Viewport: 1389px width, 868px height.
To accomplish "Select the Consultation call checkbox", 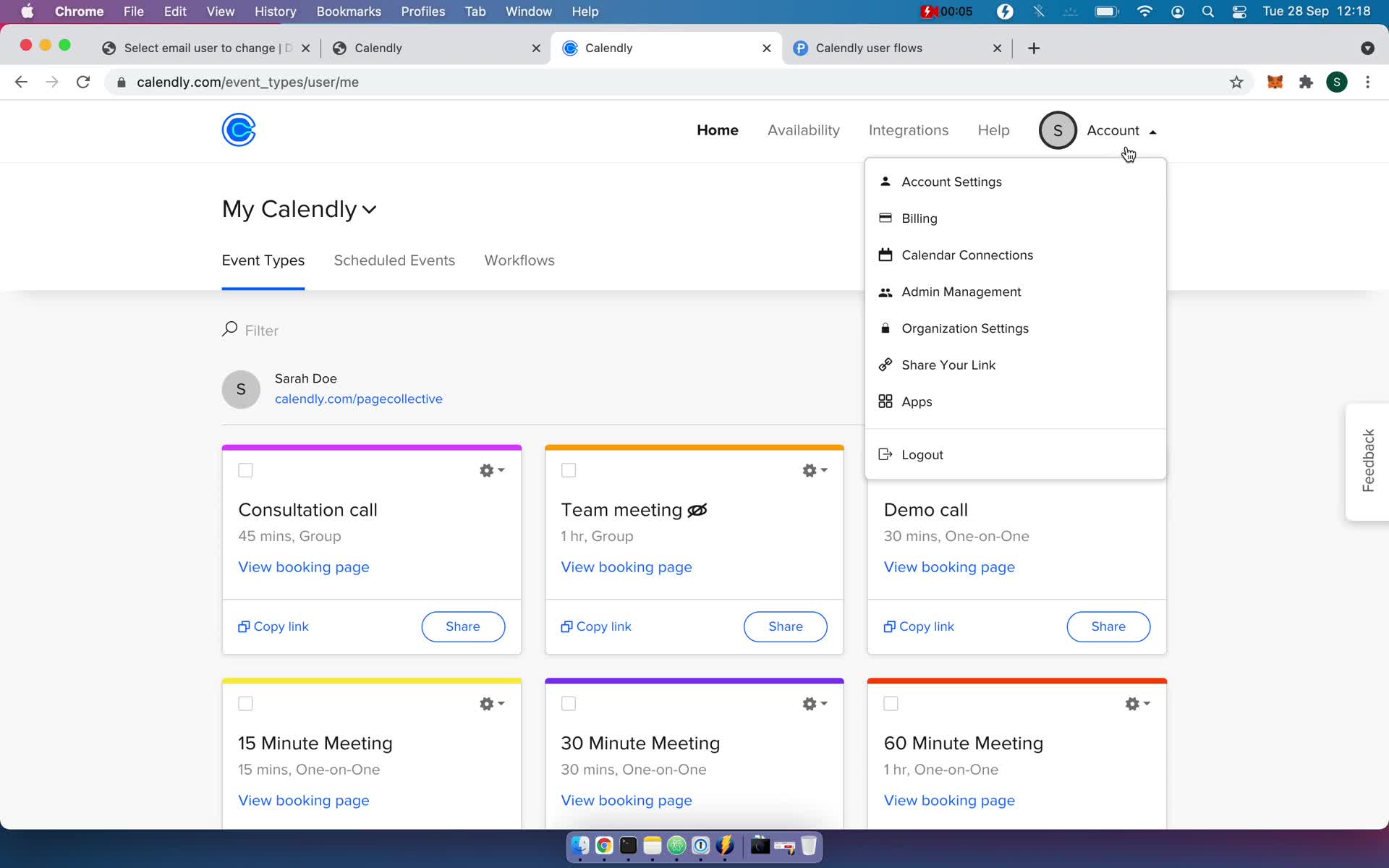I will 245,470.
